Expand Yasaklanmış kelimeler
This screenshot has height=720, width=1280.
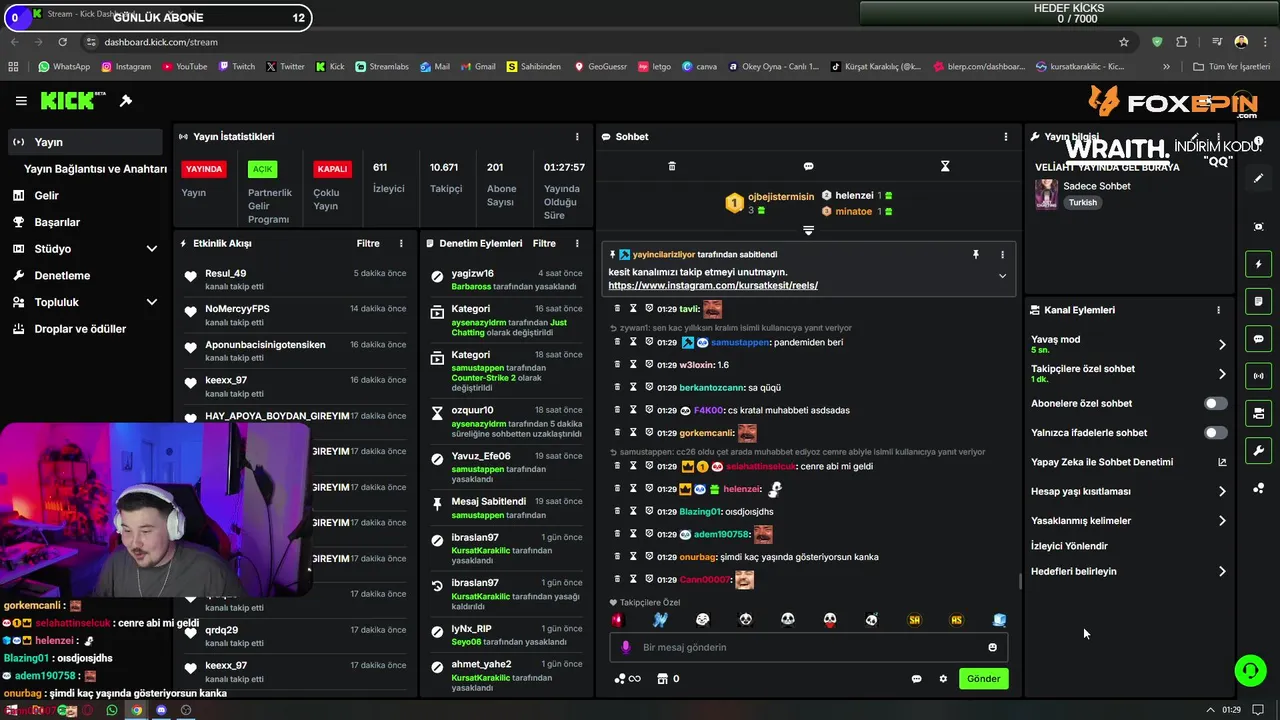click(x=1221, y=521)
